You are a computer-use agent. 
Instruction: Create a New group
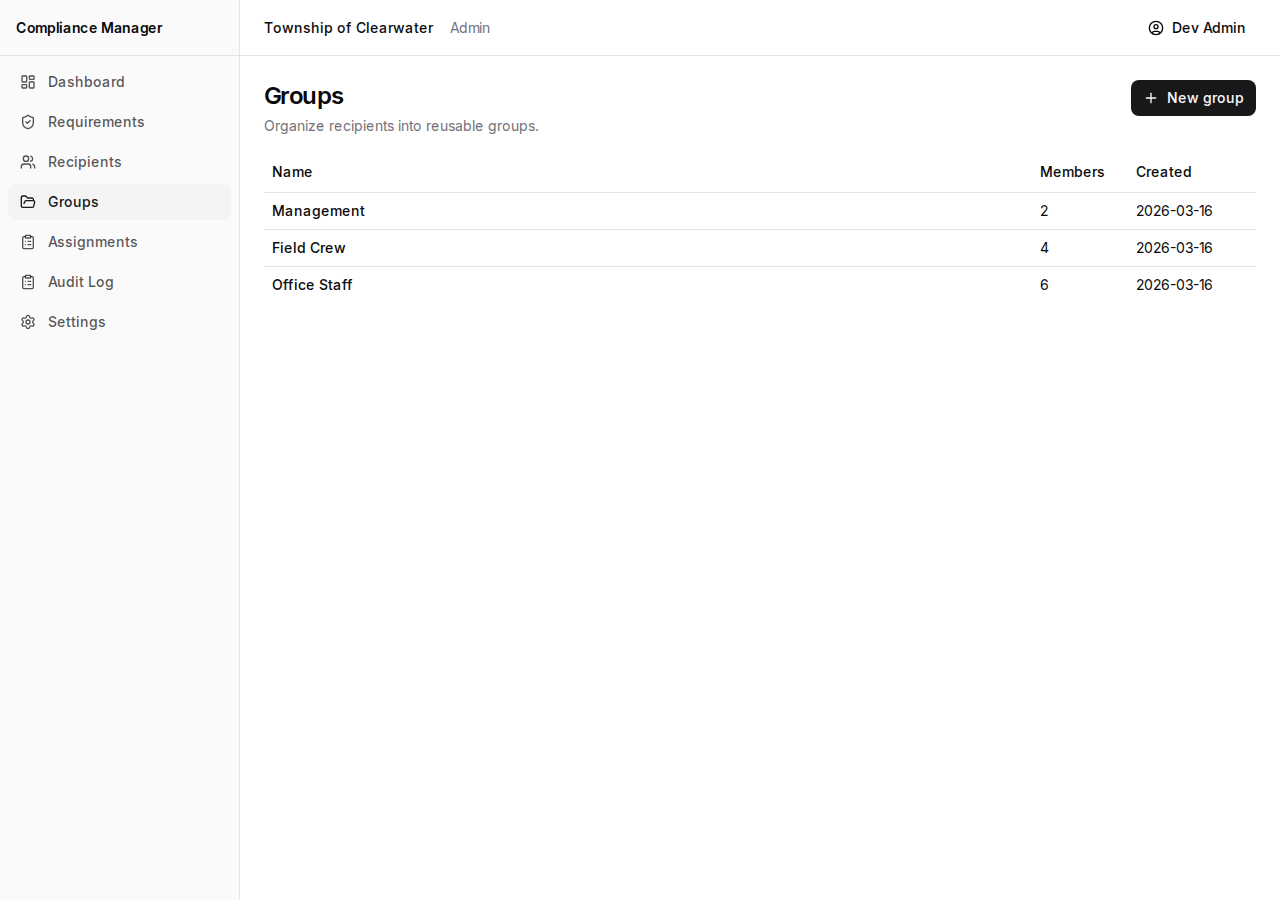click(x=1193, y=98)
